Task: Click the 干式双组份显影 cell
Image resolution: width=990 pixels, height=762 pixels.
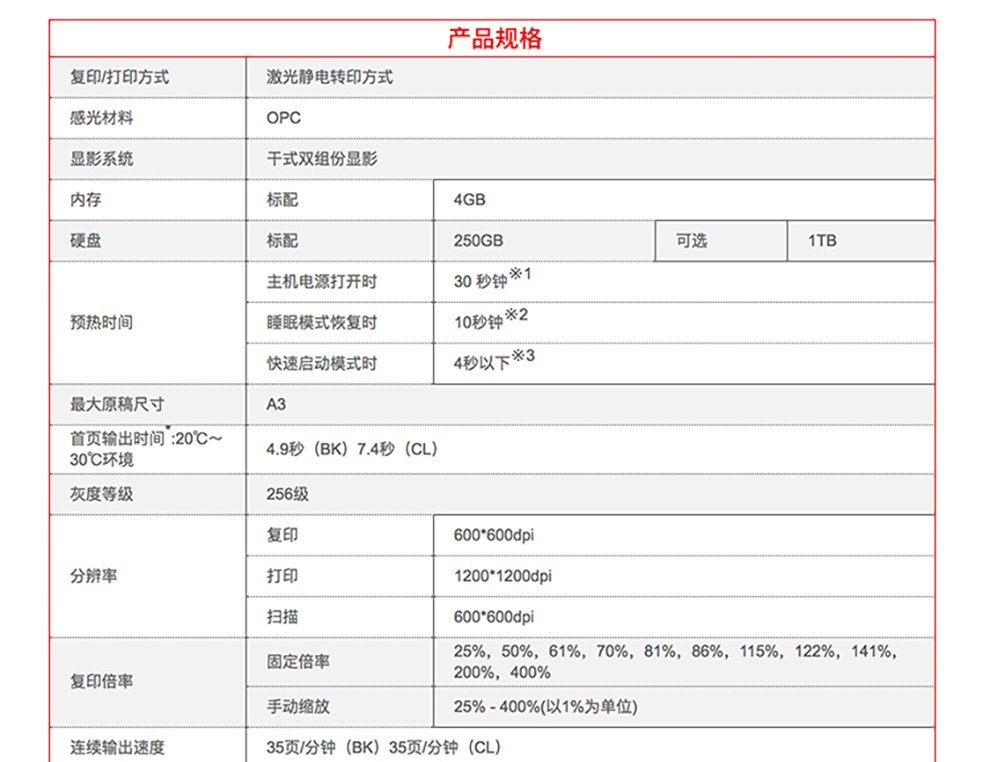Action: tap(322, 159)
